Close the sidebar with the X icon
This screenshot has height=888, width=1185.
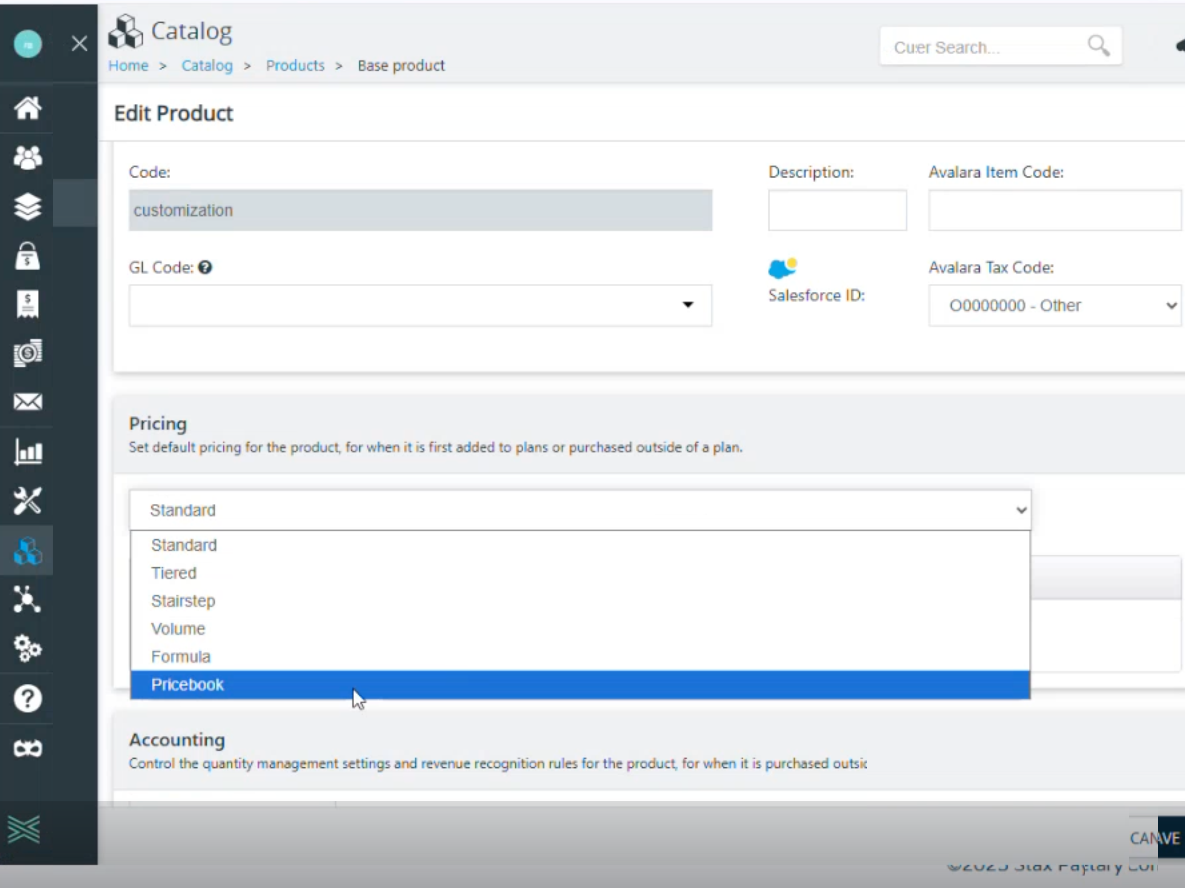(79, 44)
